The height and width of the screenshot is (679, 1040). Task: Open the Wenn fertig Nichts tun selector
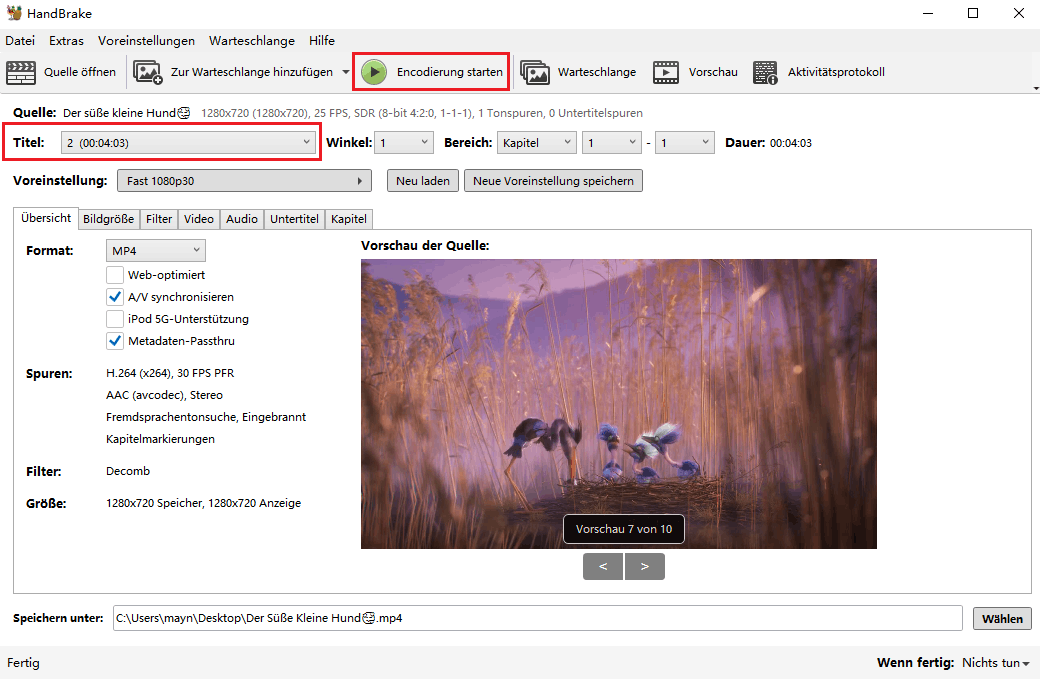[x=995, y=663]
